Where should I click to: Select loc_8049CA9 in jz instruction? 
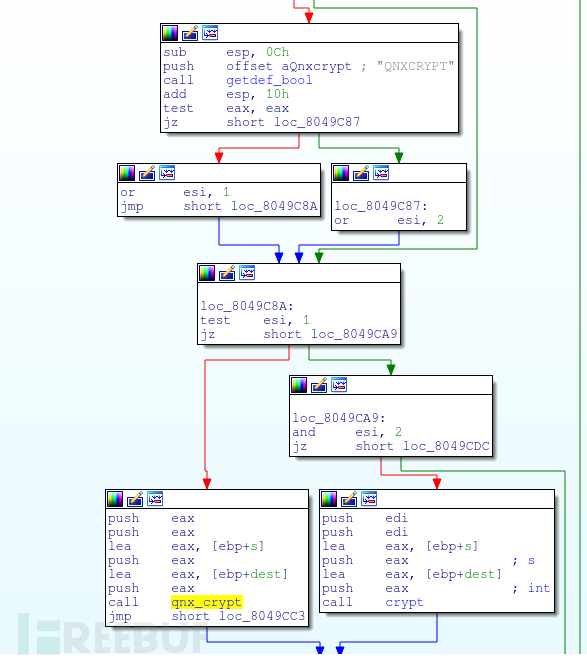(354, 334)
